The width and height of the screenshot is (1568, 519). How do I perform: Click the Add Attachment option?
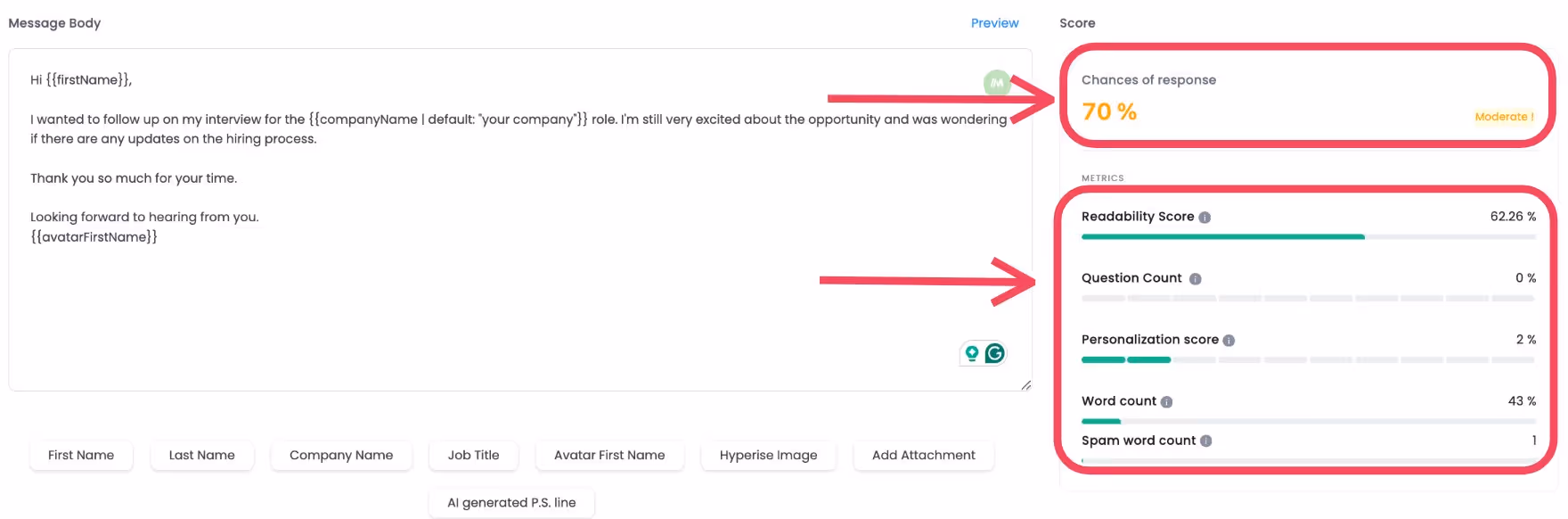tap(924, 455)
